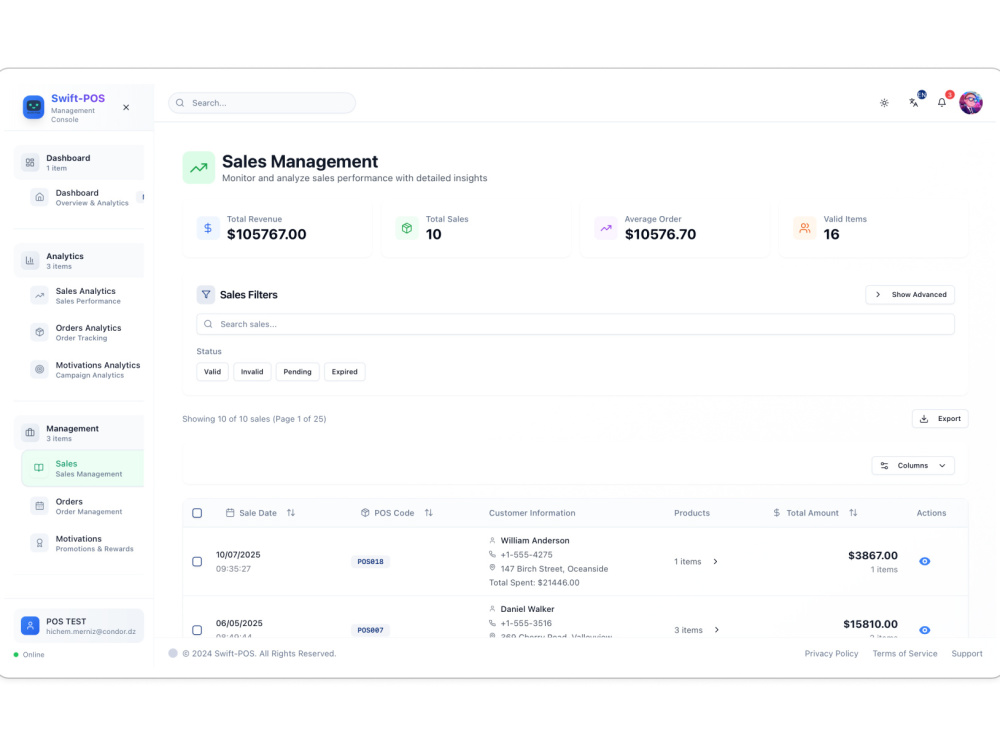1000x750 pixels.
Task: Sort by Sale Date column arrows
Action: pyautogui.click(x=291, y=513)
